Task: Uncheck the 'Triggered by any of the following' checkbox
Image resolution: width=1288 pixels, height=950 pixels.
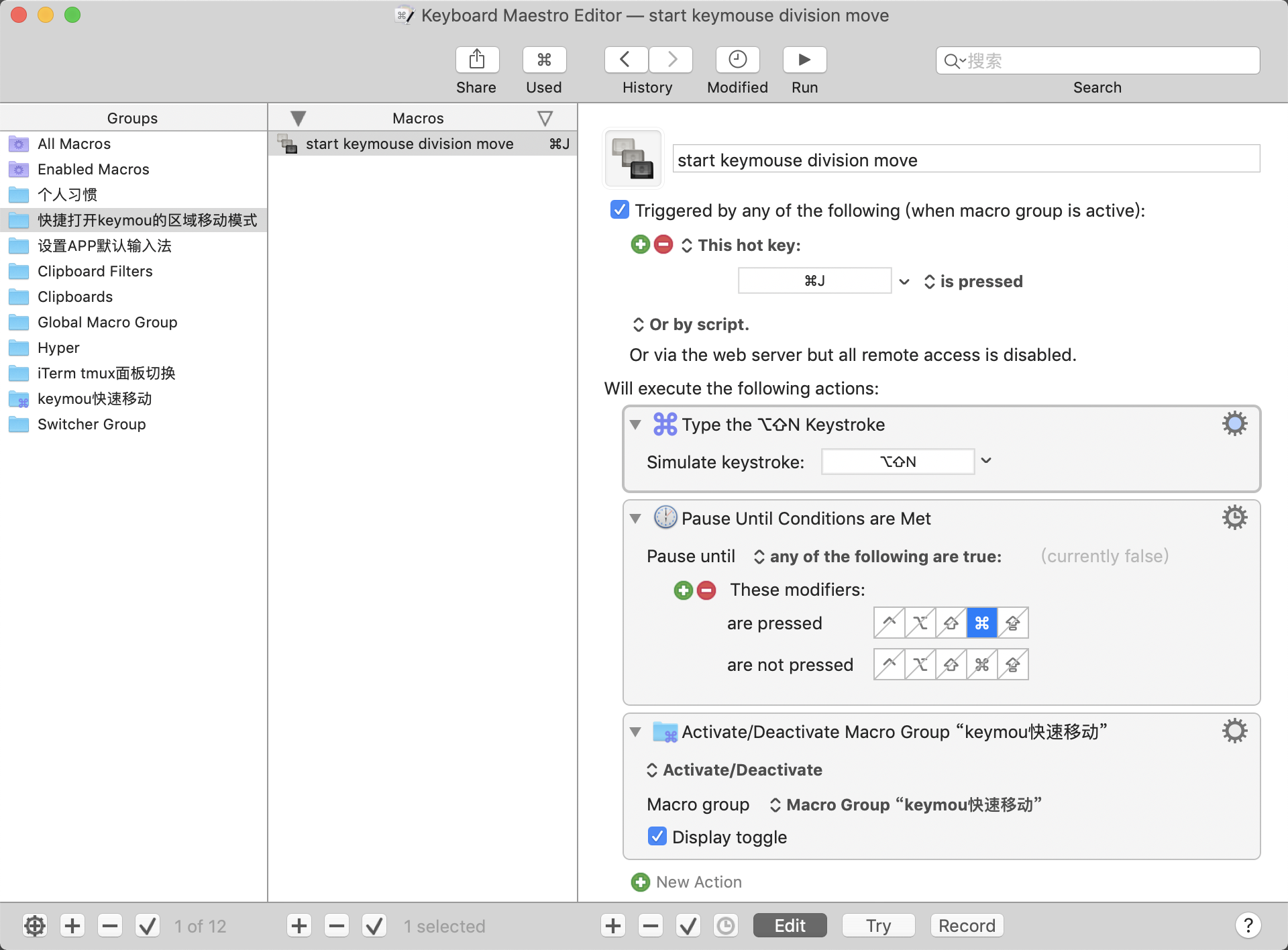Action: [620, 210]
